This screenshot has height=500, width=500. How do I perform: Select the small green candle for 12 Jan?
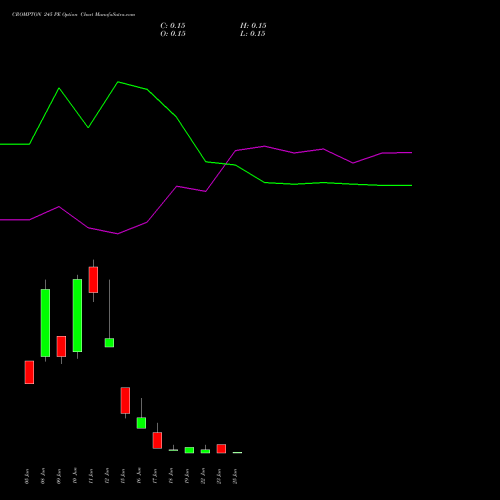coord(109,343)
